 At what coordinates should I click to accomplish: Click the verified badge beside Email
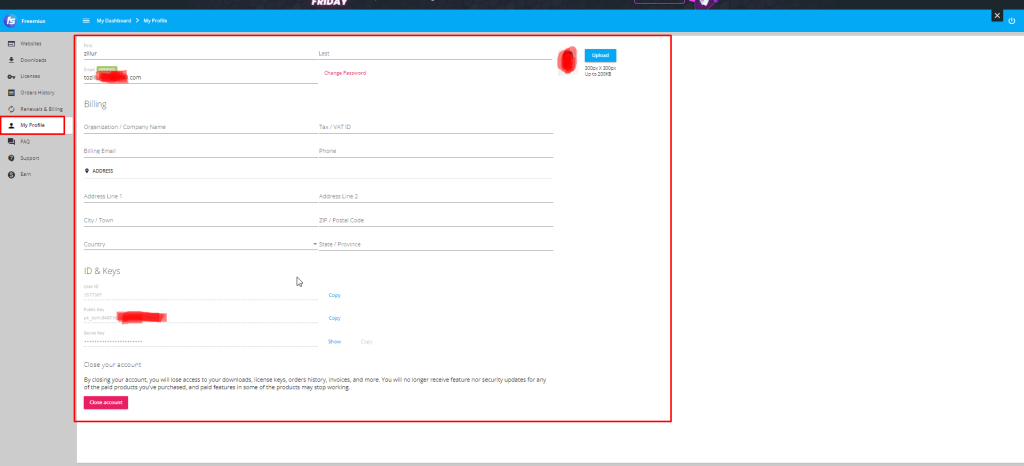point(107,69)
